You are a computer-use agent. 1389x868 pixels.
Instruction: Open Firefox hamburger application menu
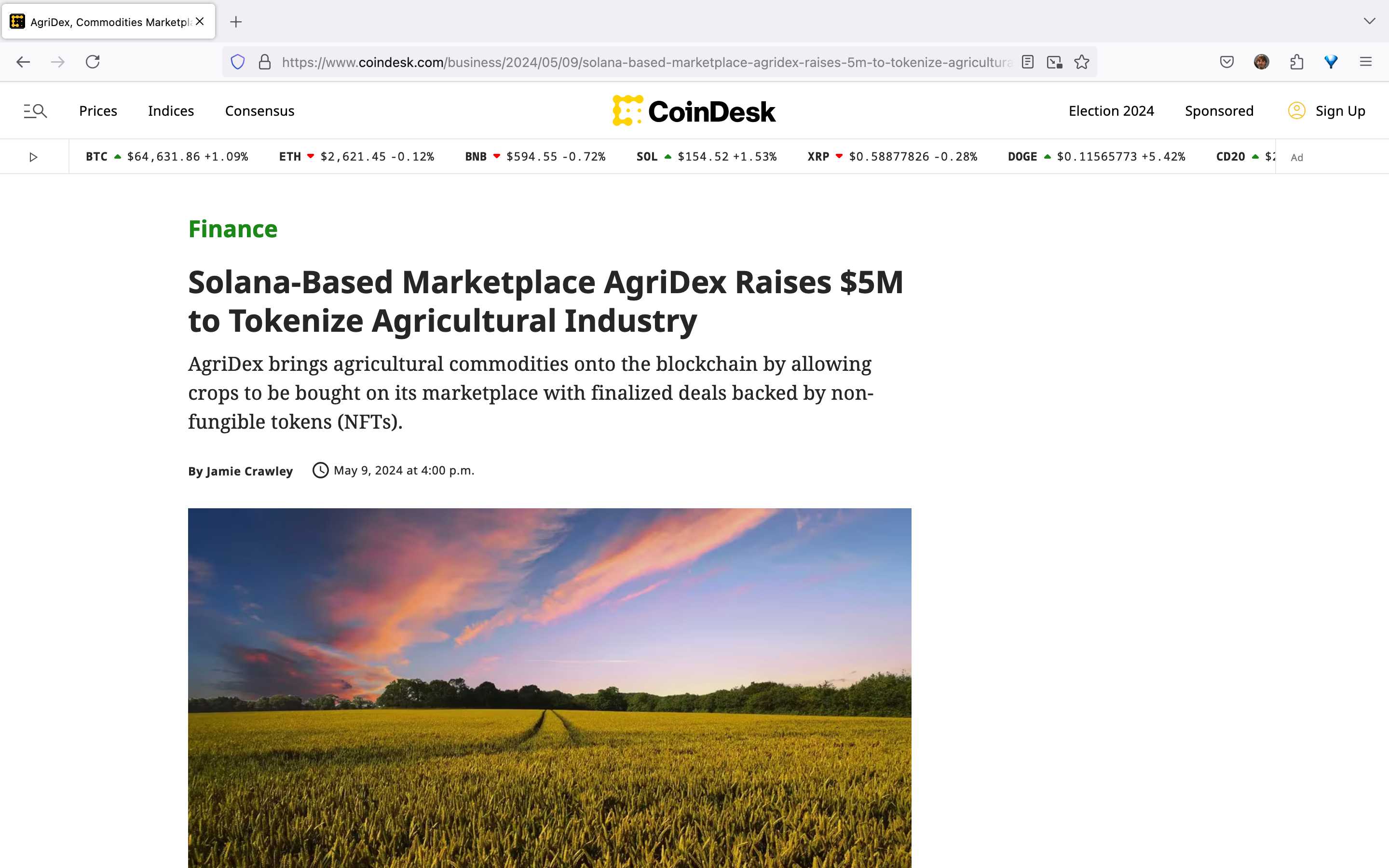coord(1365,62)
